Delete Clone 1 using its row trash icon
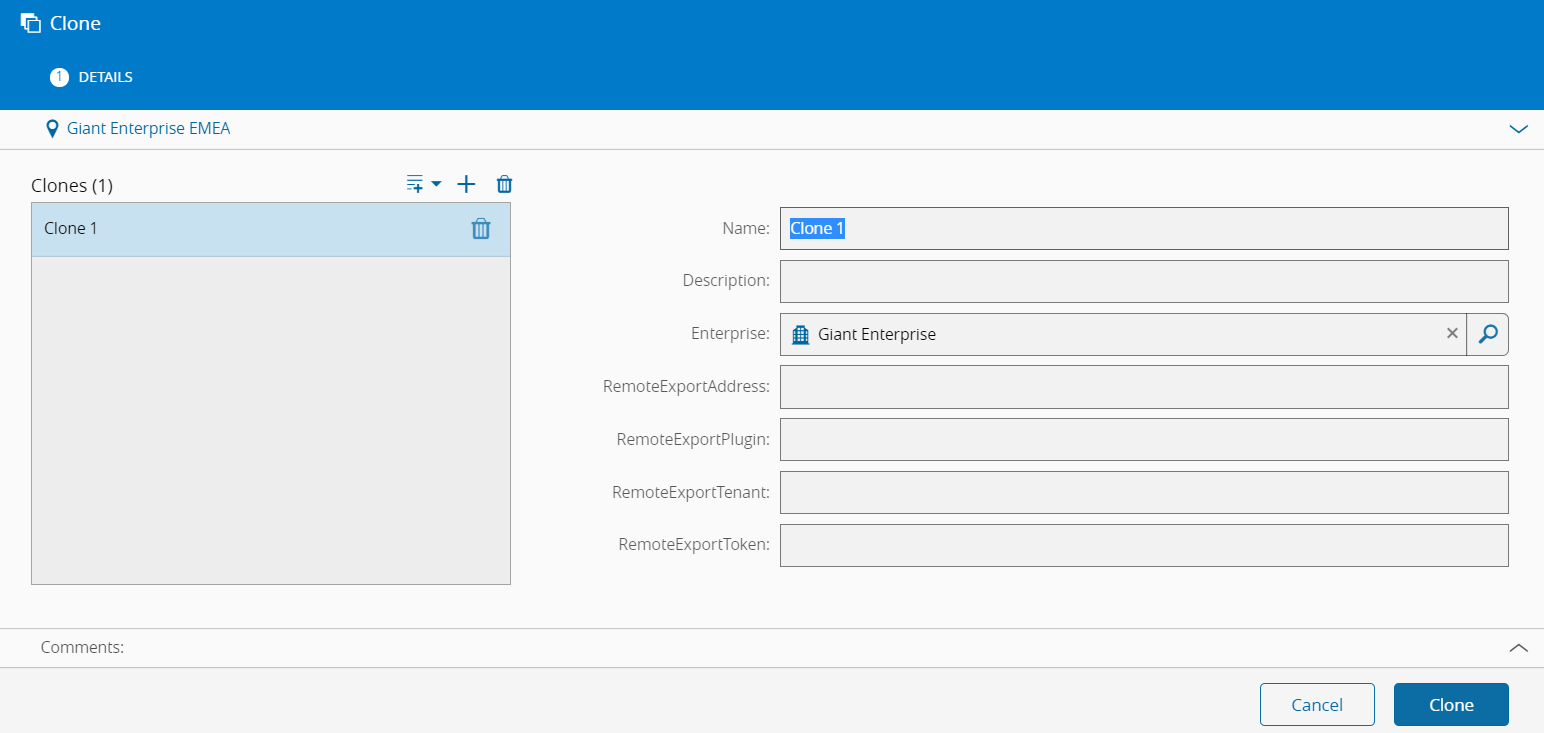 point(481,229)
